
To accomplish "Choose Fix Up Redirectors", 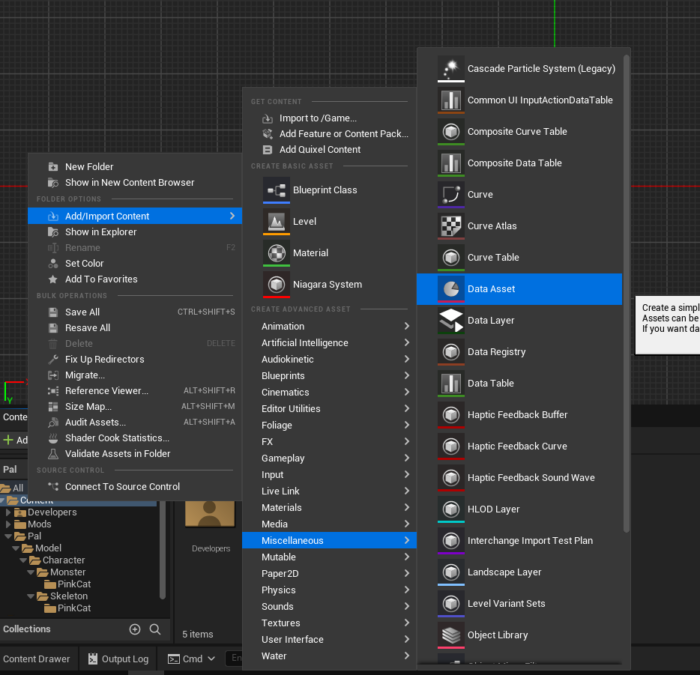I will [x=135, y=360].
